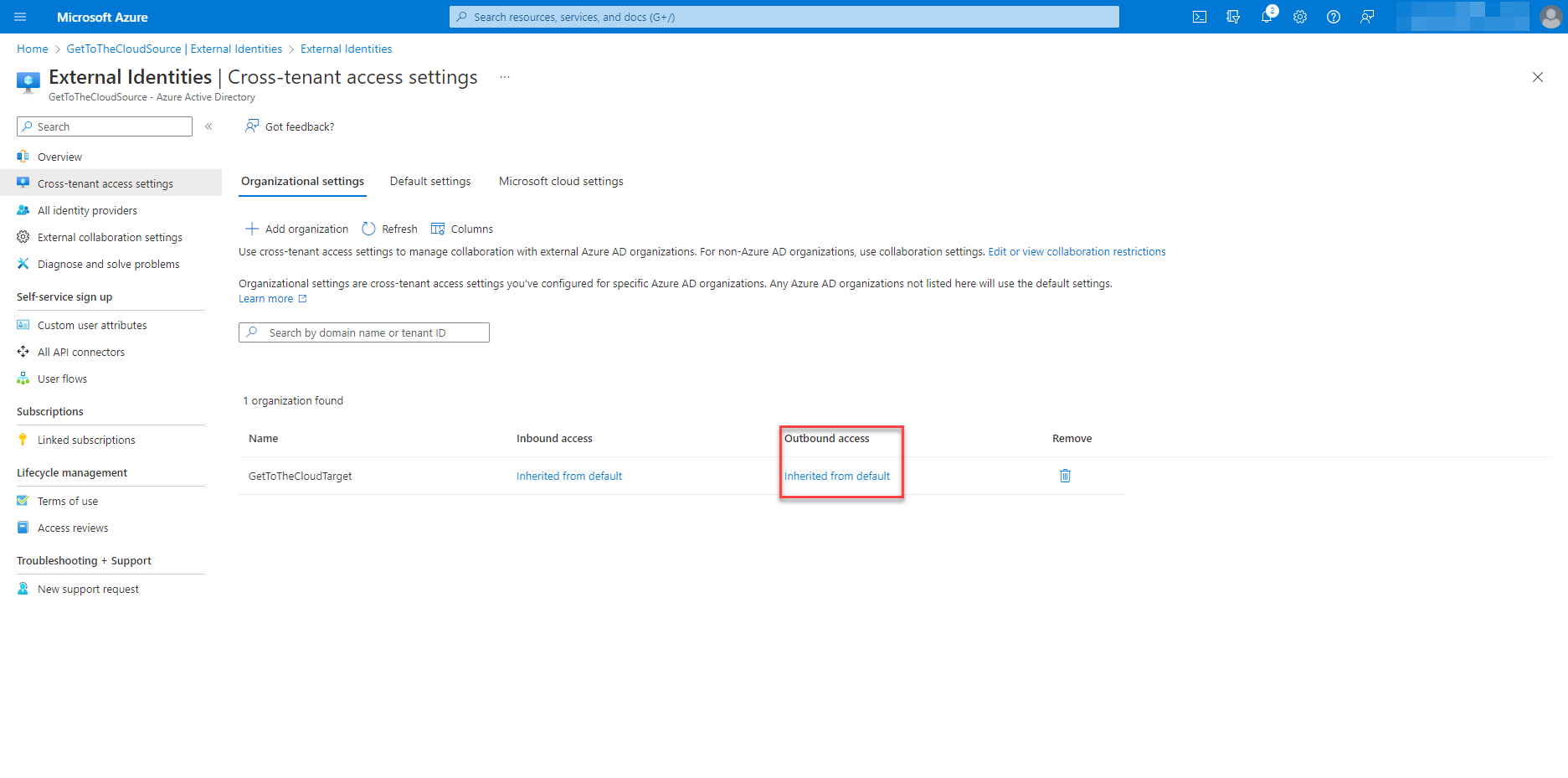This screenshot has width=1568, height=778.
Task: Open New support request
Action: click(87, 588)
